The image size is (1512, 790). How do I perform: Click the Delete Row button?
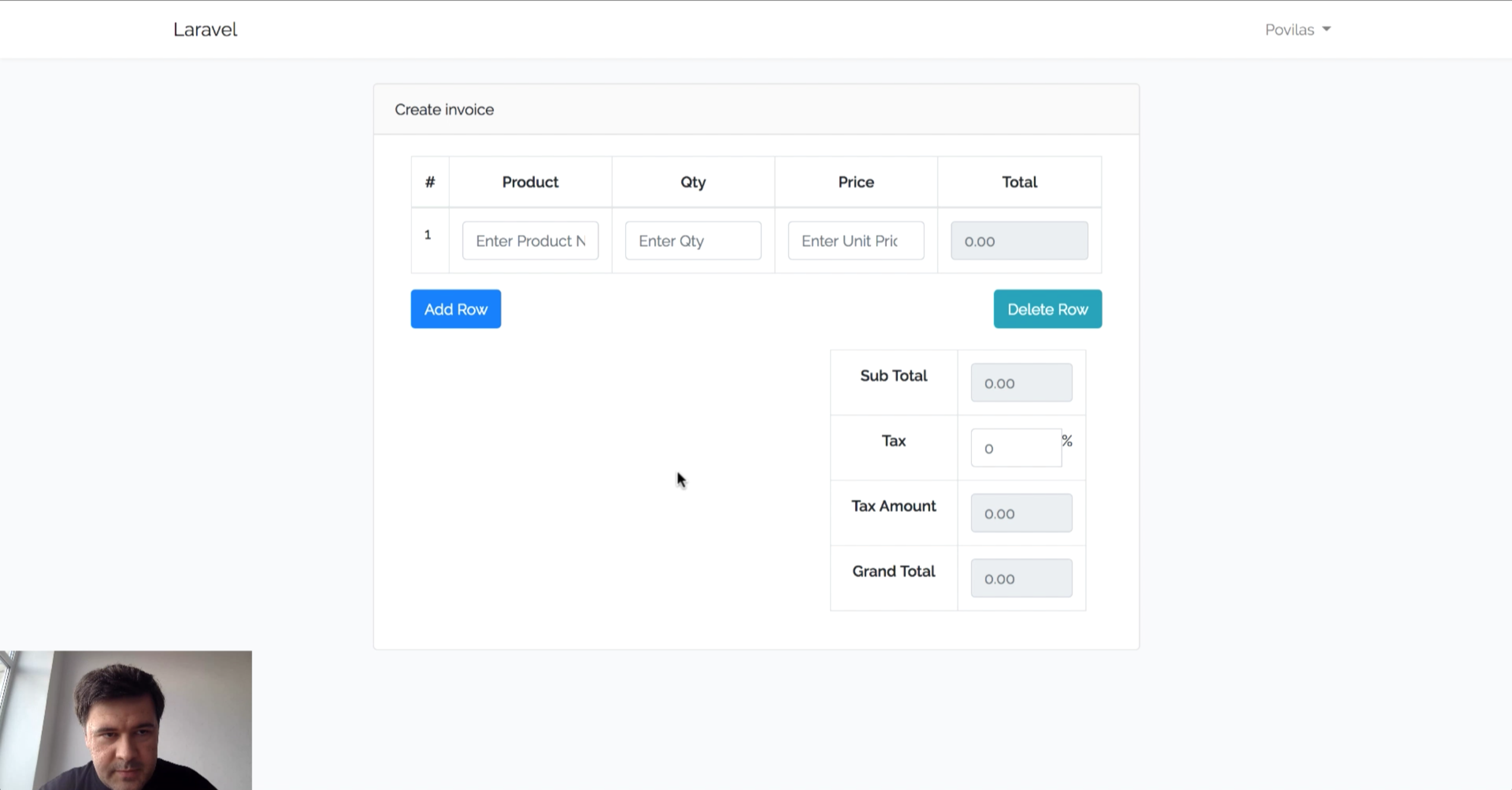[1047, 309]
